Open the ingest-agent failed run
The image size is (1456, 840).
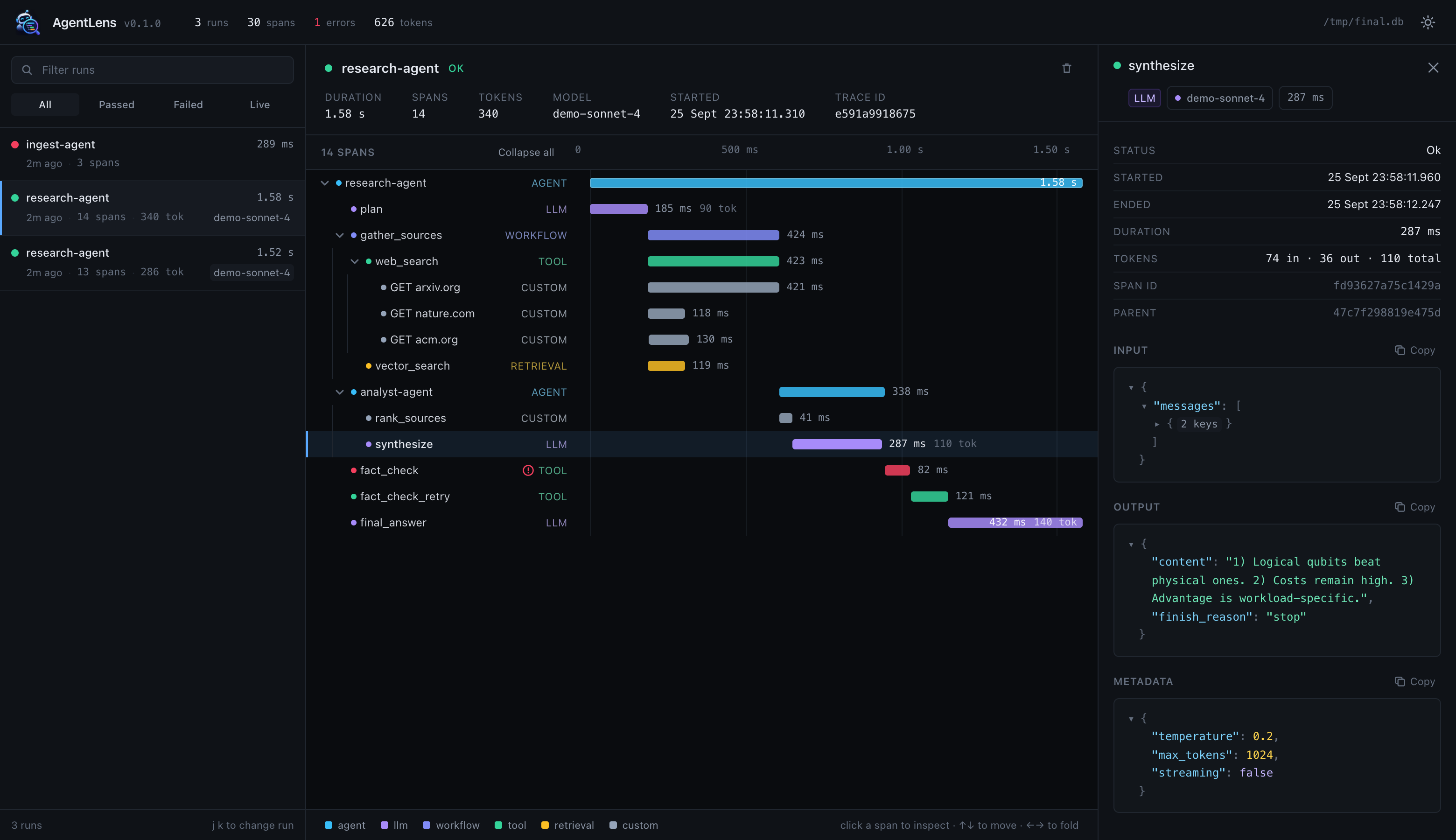(x=152, y=154)
